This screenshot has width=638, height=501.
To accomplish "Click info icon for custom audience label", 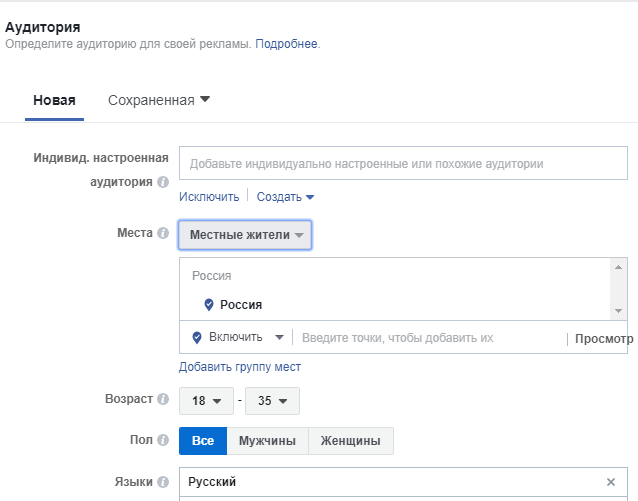I will pyautogui.click(x=163, y=182).
